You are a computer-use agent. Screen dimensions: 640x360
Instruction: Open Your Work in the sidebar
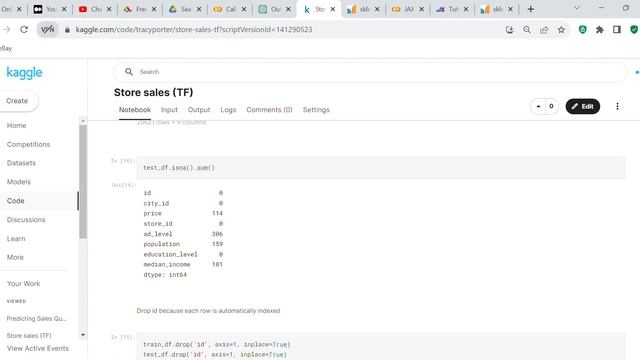click(23, 283)
